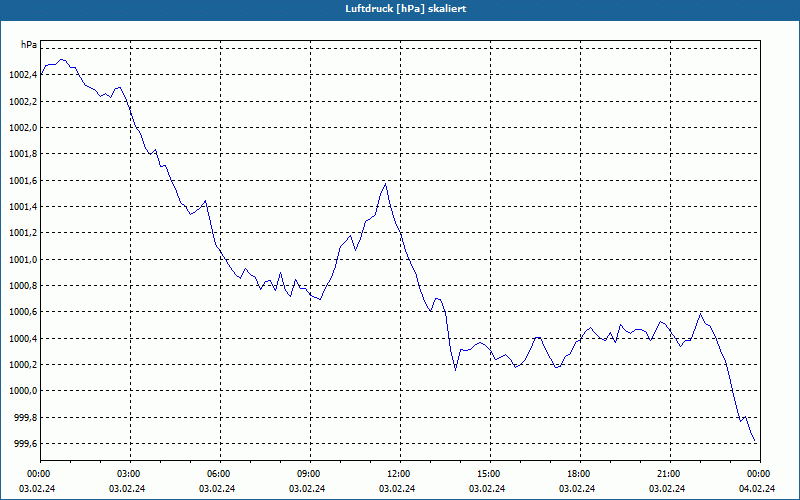Click the y-axis value "1002,4"
The image size is (800, 500).
pyautogui.click(x=23, y=75)
